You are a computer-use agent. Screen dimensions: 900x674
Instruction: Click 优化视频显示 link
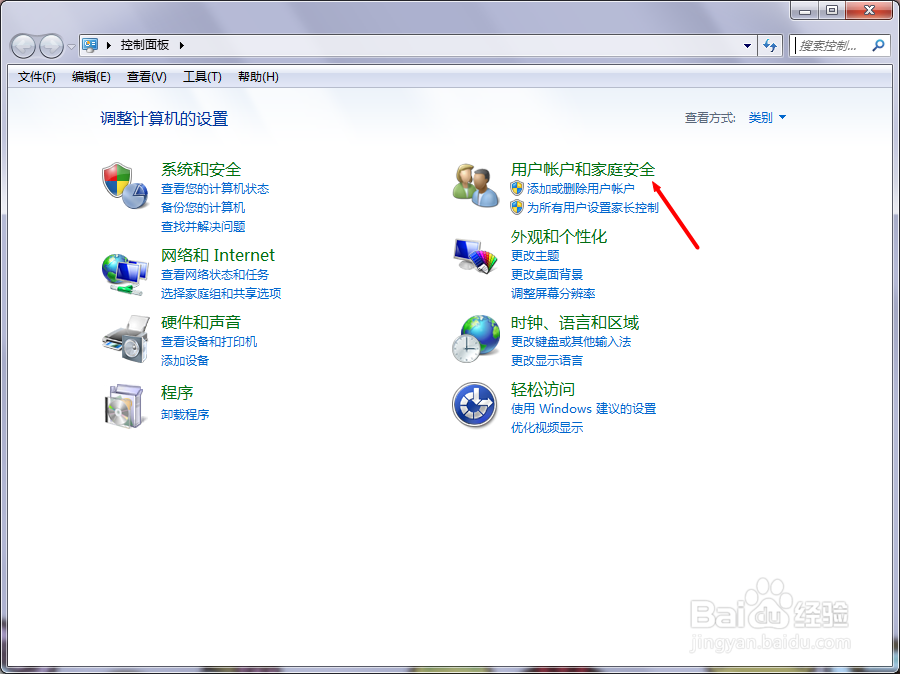coord(547,428)
